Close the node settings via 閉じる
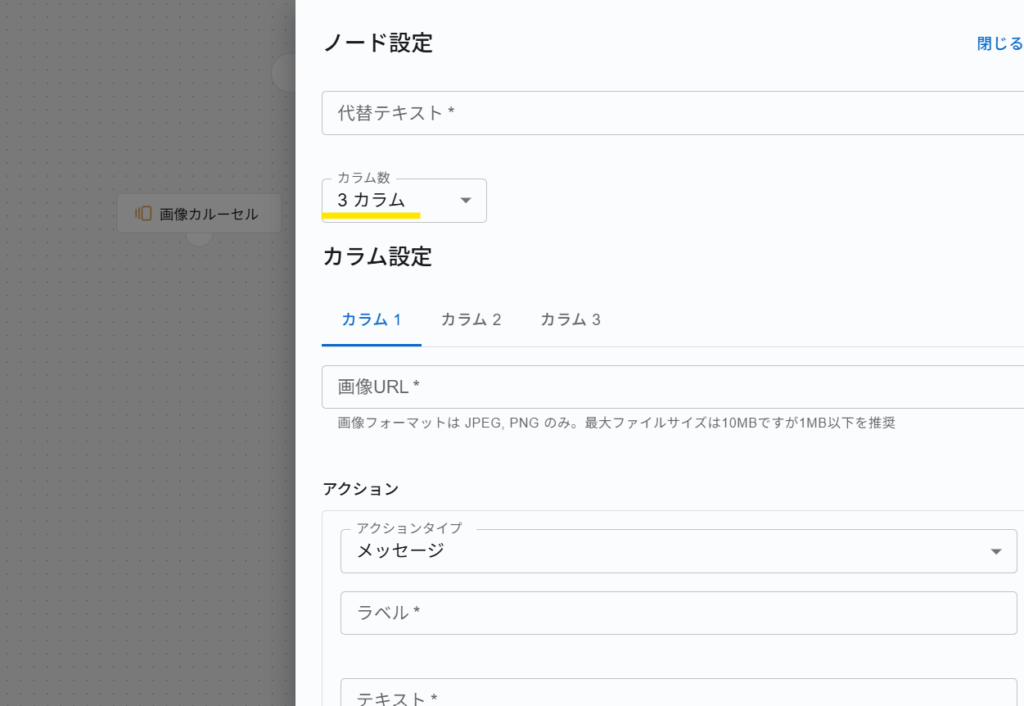1024x706 pixels. pyautogui.click(x=999, y=44)
